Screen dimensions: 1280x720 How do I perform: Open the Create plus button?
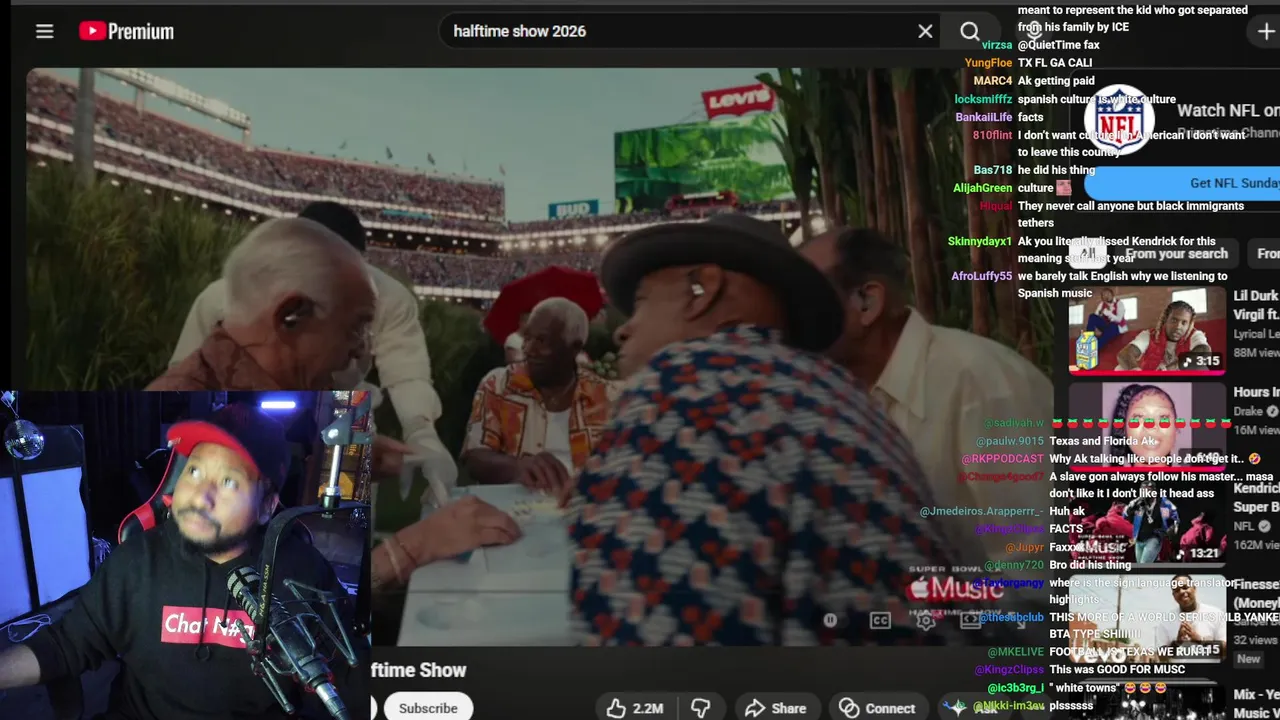click(x=1265, y=31)
